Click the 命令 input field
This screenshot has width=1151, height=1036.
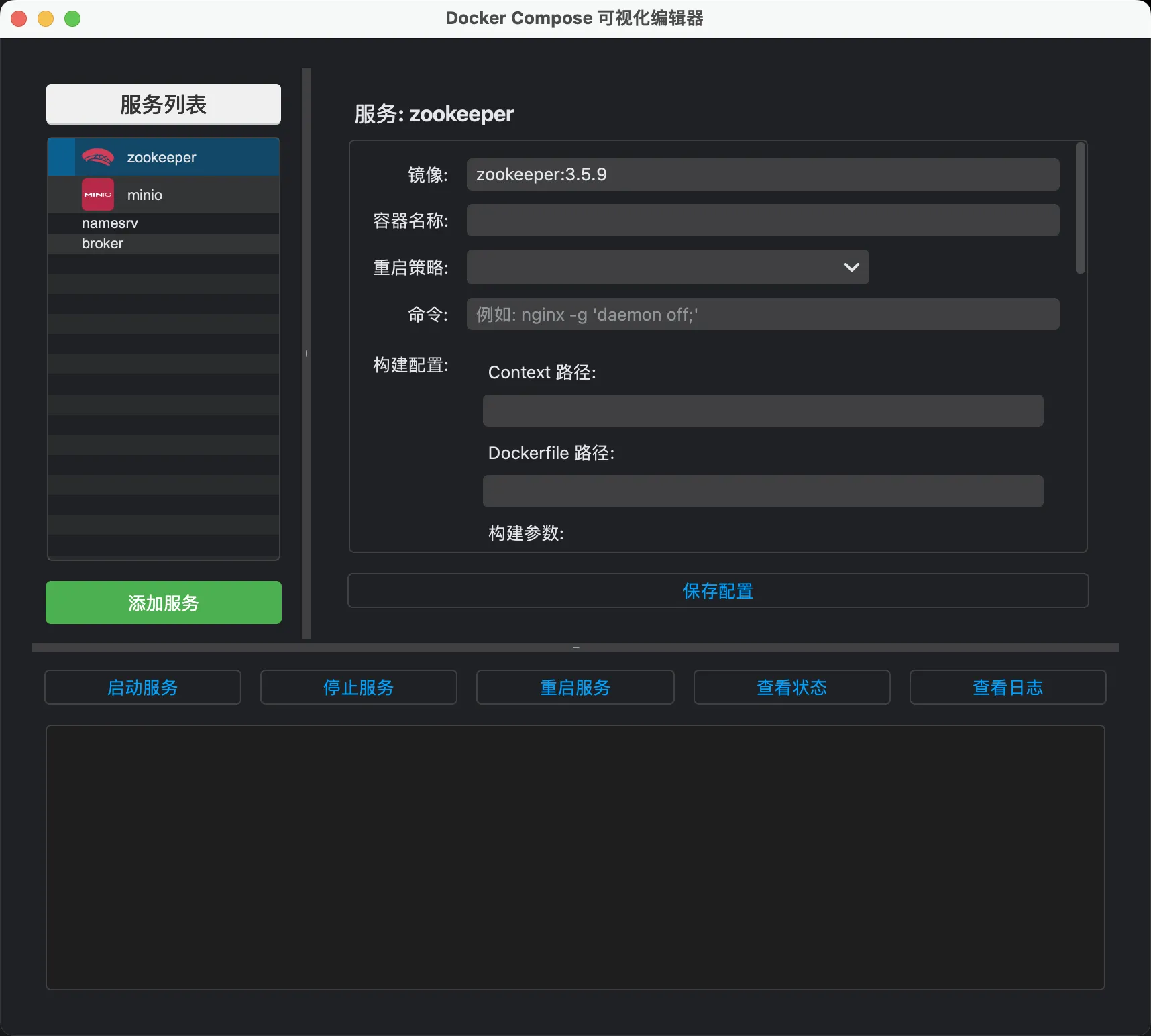(x=763, y=314)
